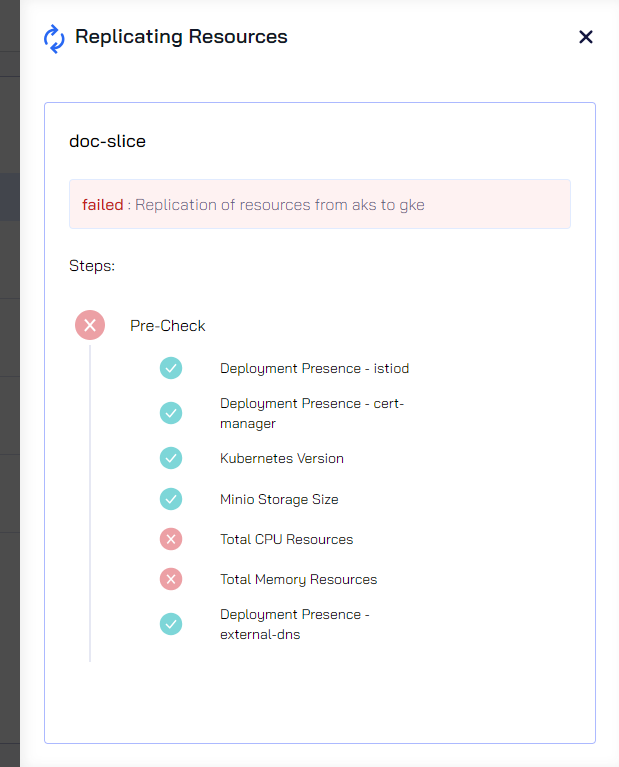619x767 pixels.
Task: Click the red failed Pre-Check status icon
Action: click(x=90, y=325)
